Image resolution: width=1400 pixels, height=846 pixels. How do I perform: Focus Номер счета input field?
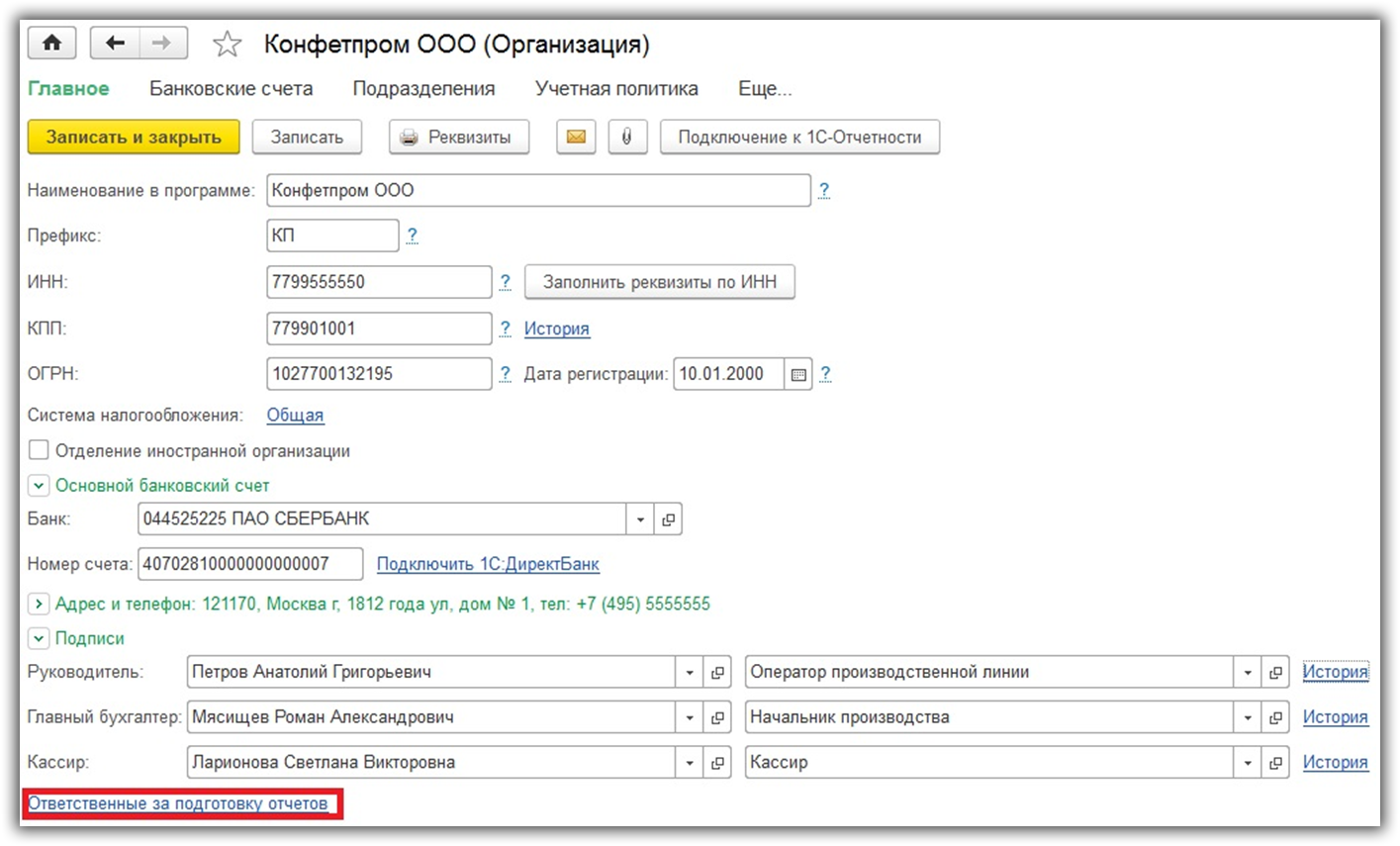[x=250, y=564]
